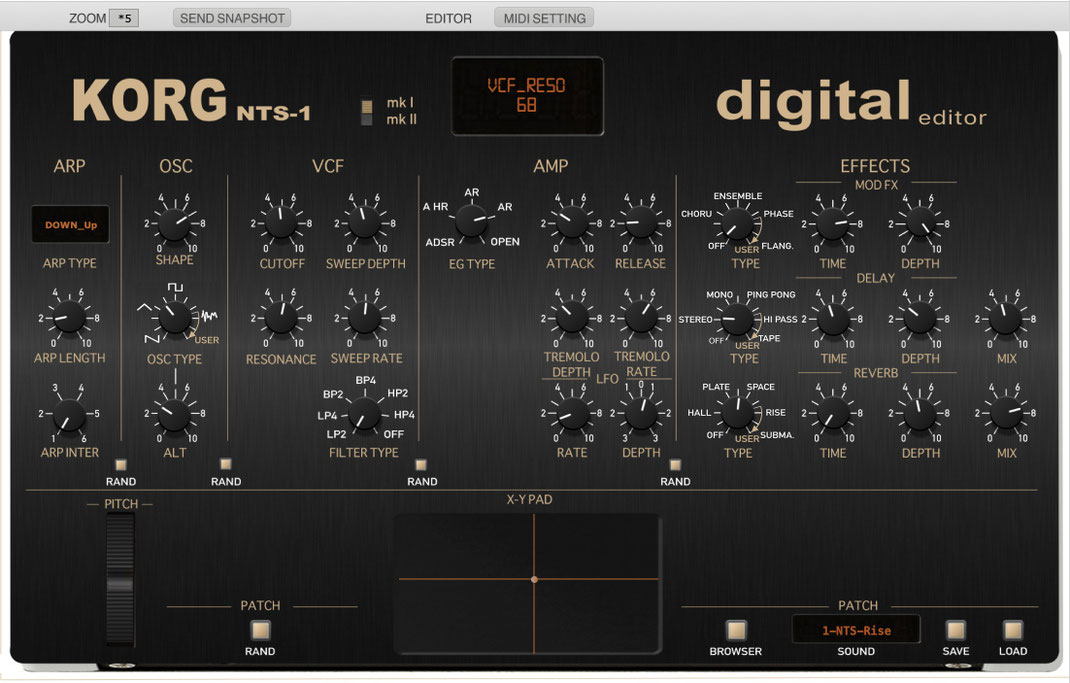Click the Mod FX Type selector knob
The height and width of the screenshot is (683, 1070).
737,224
